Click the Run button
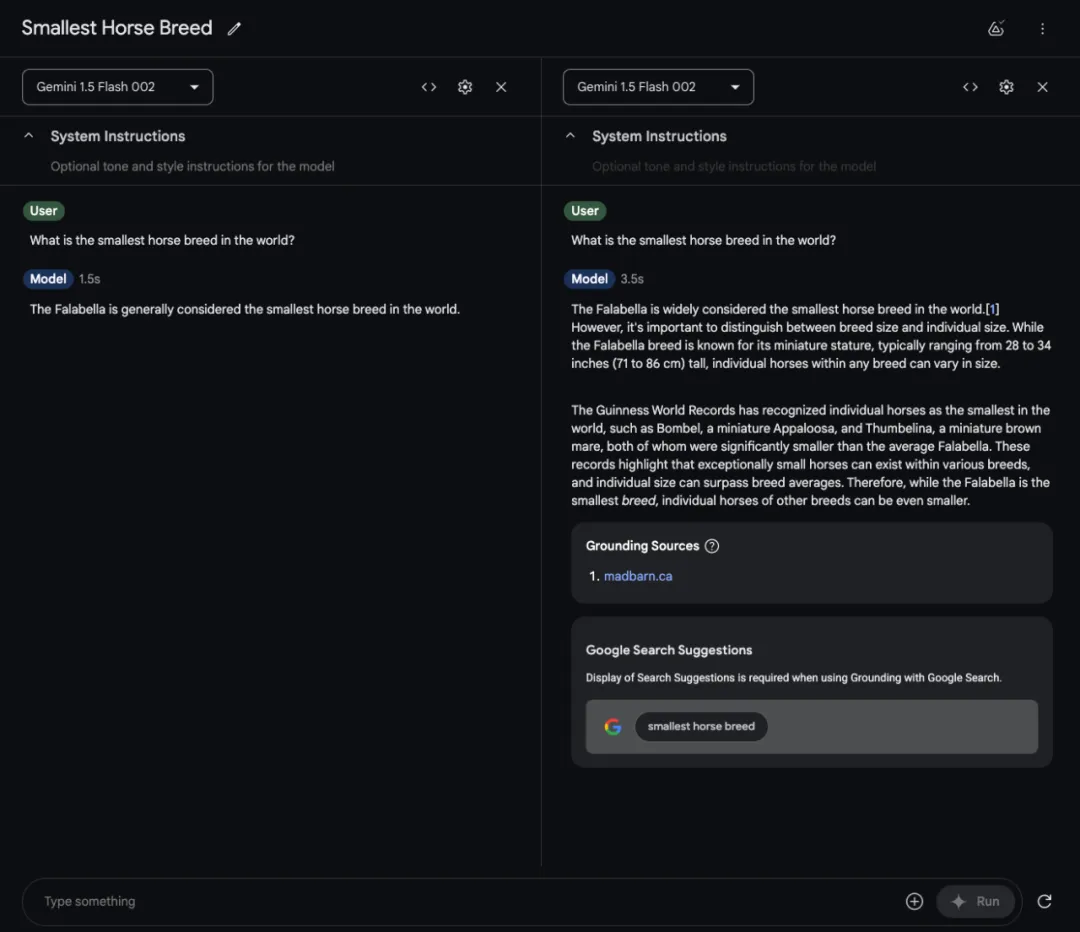This screenshot has width=1080, height=932. (975, 901)
